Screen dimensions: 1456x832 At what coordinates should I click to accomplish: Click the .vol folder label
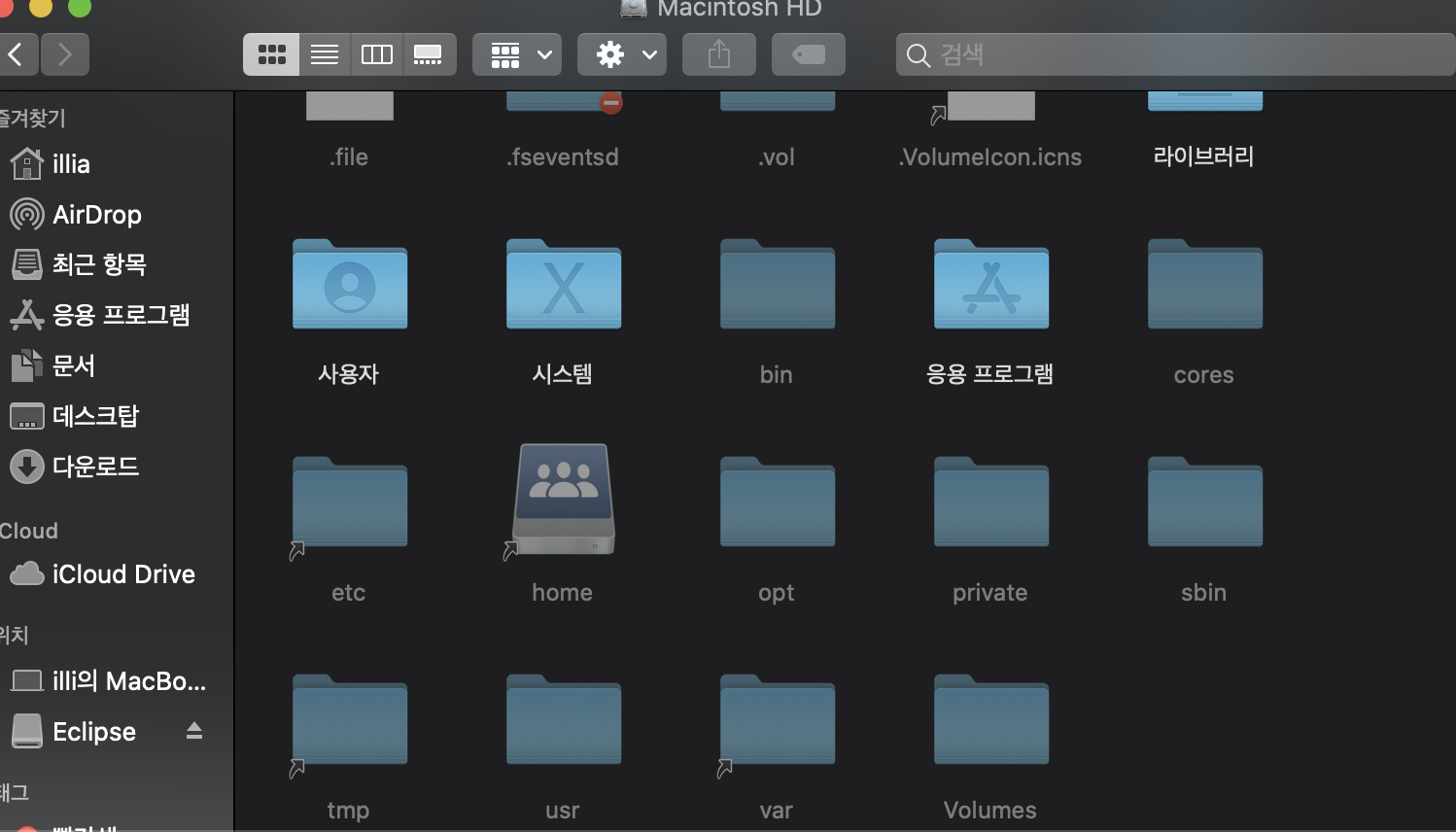click(777, 157)
